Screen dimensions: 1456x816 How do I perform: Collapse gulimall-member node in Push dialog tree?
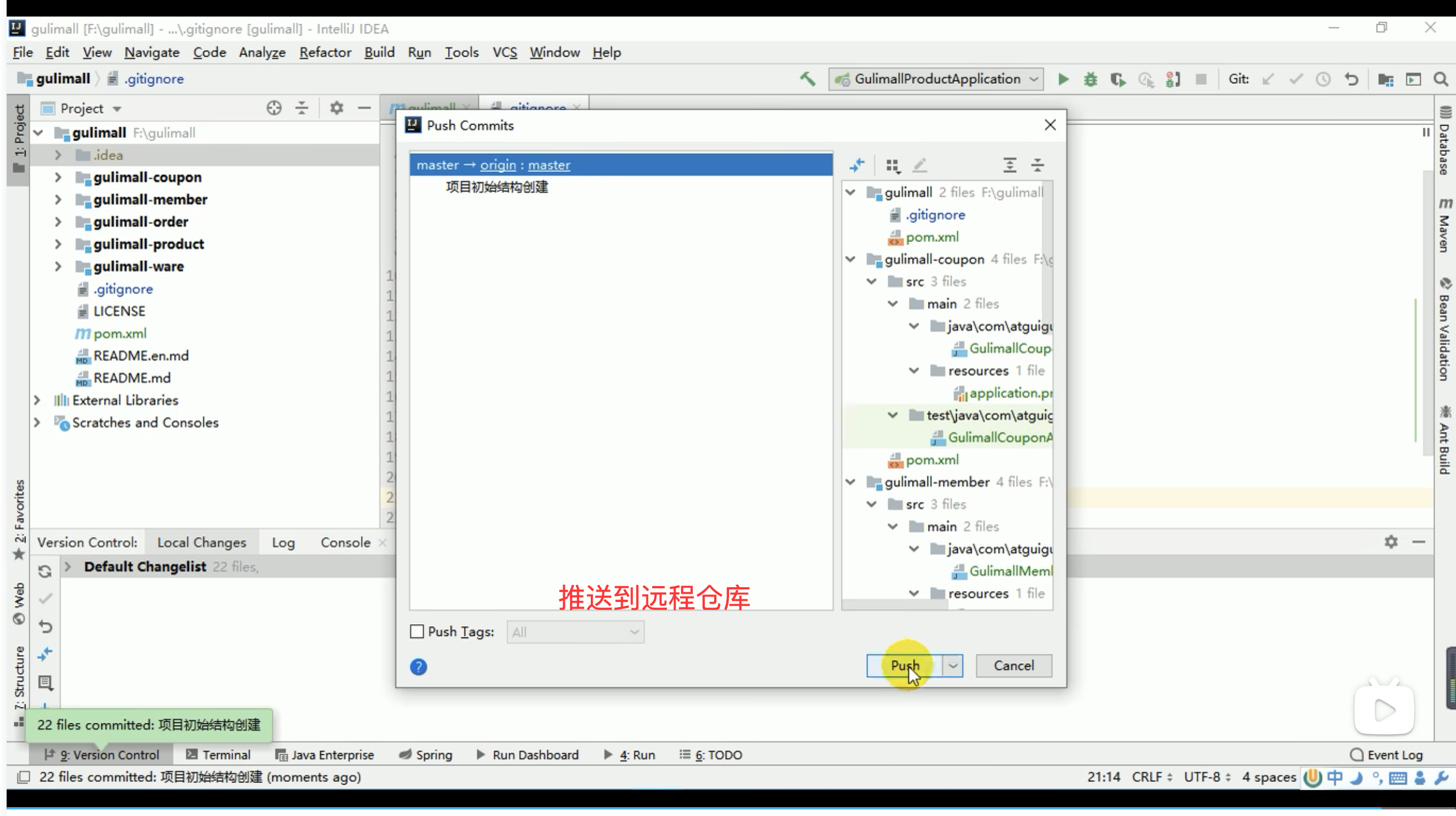point(850,482)
